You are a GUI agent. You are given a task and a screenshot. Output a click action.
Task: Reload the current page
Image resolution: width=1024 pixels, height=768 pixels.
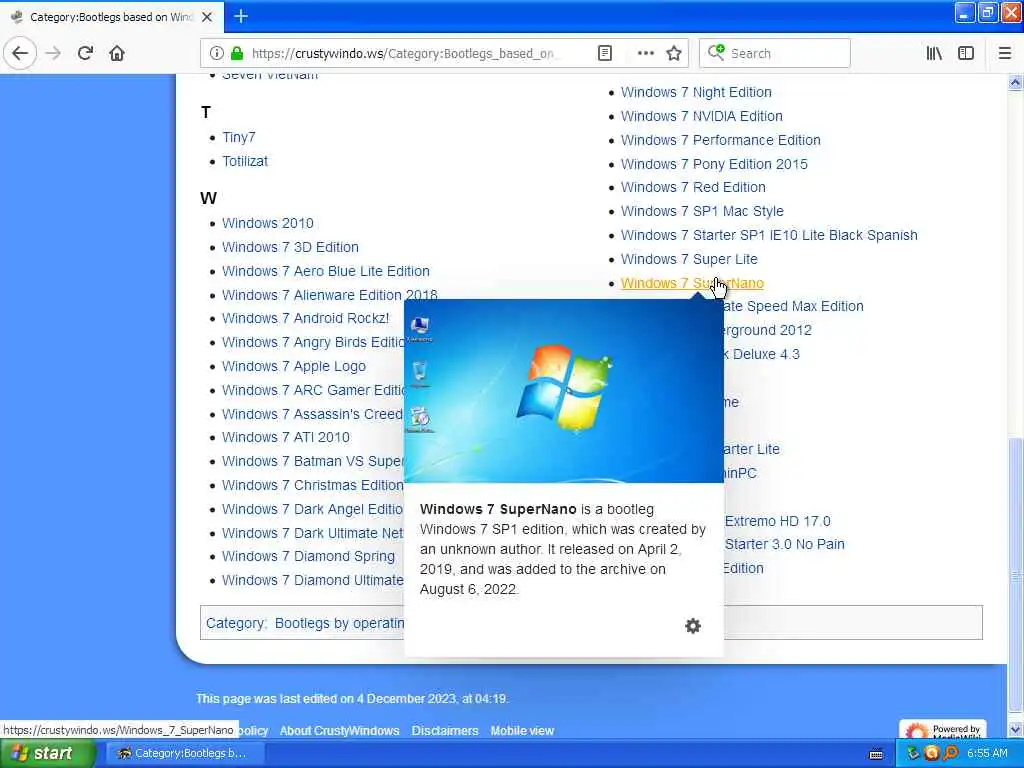pos(86,53)
